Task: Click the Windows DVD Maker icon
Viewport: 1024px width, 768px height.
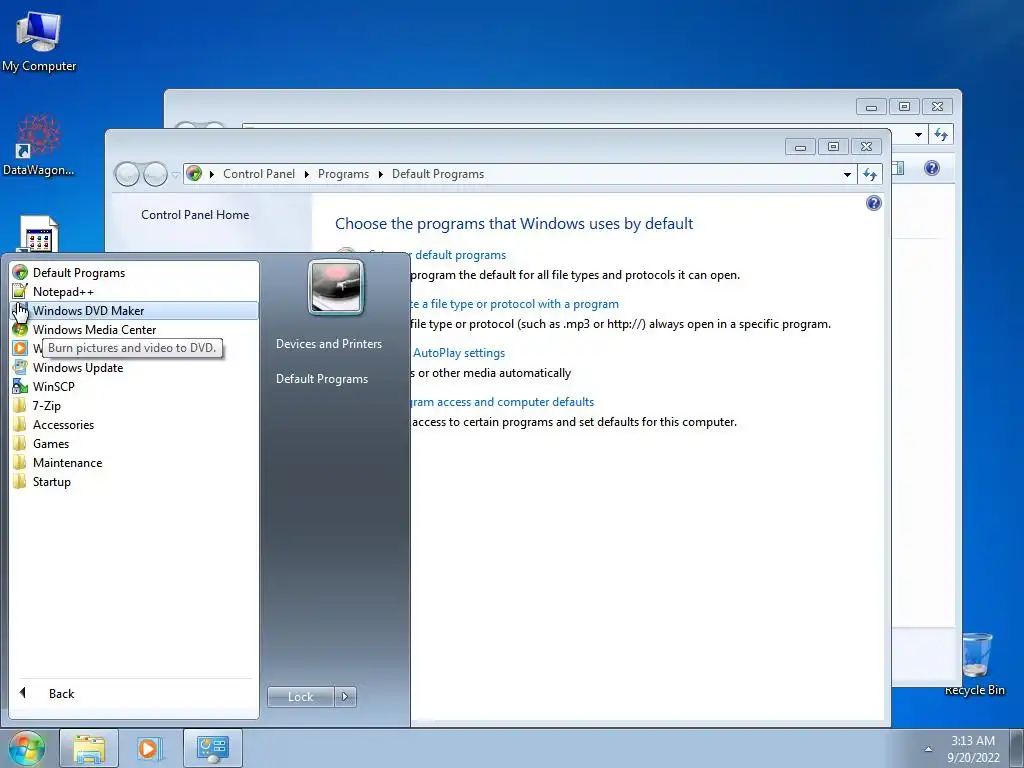Action: [20, 311]
